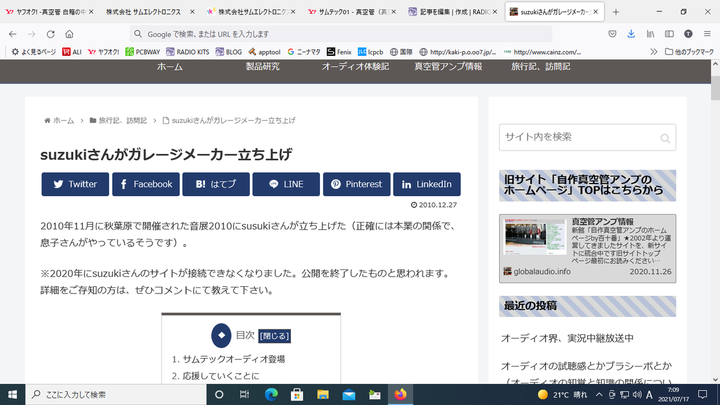Open the Fenix bookmark

(x=339, y=52)
